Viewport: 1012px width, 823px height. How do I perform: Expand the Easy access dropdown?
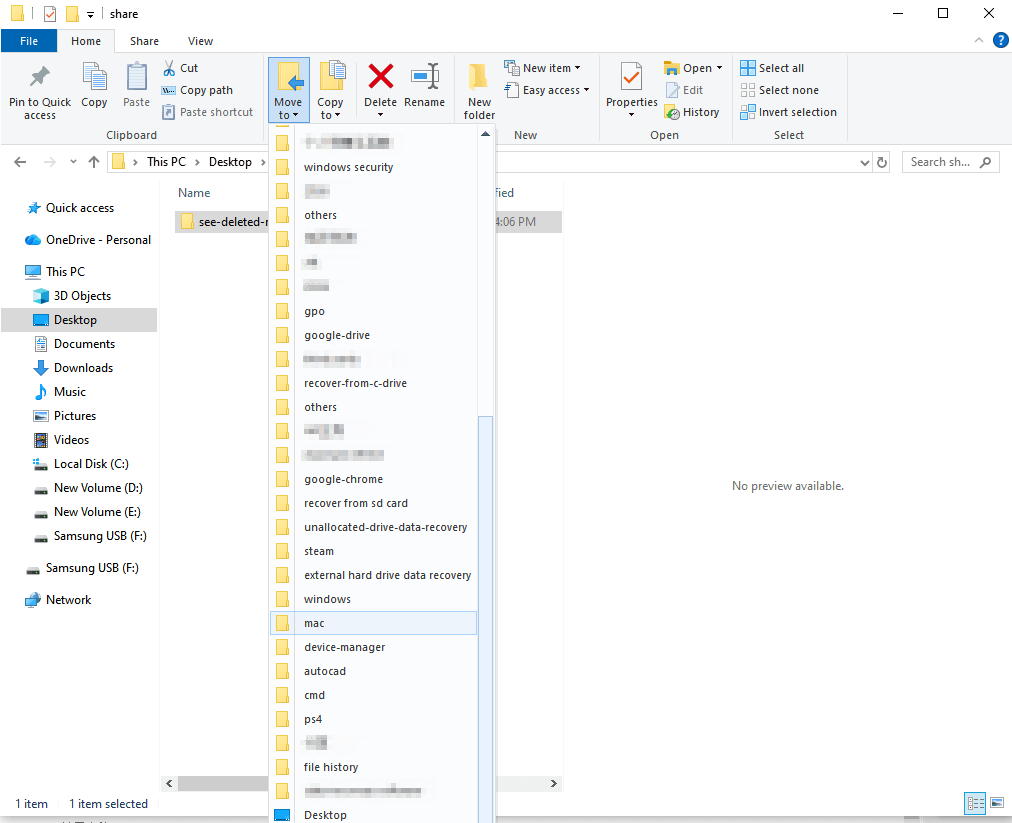(548, 90)
